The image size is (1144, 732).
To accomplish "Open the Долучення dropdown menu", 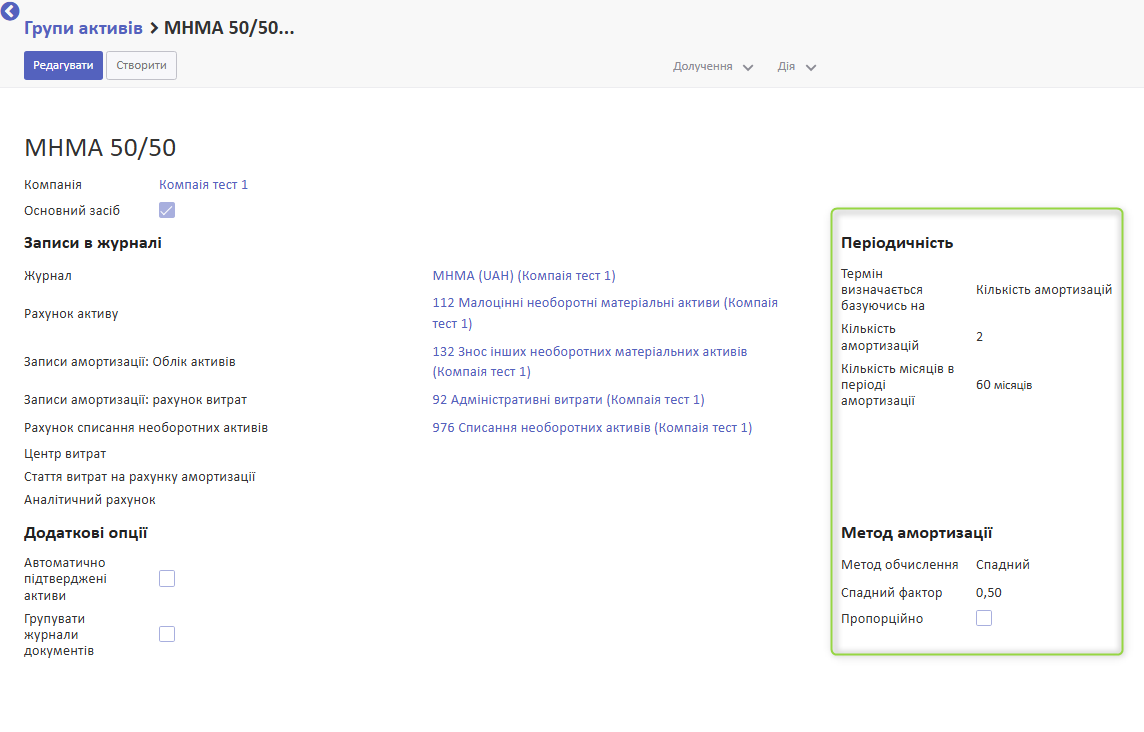I will 713,66.
